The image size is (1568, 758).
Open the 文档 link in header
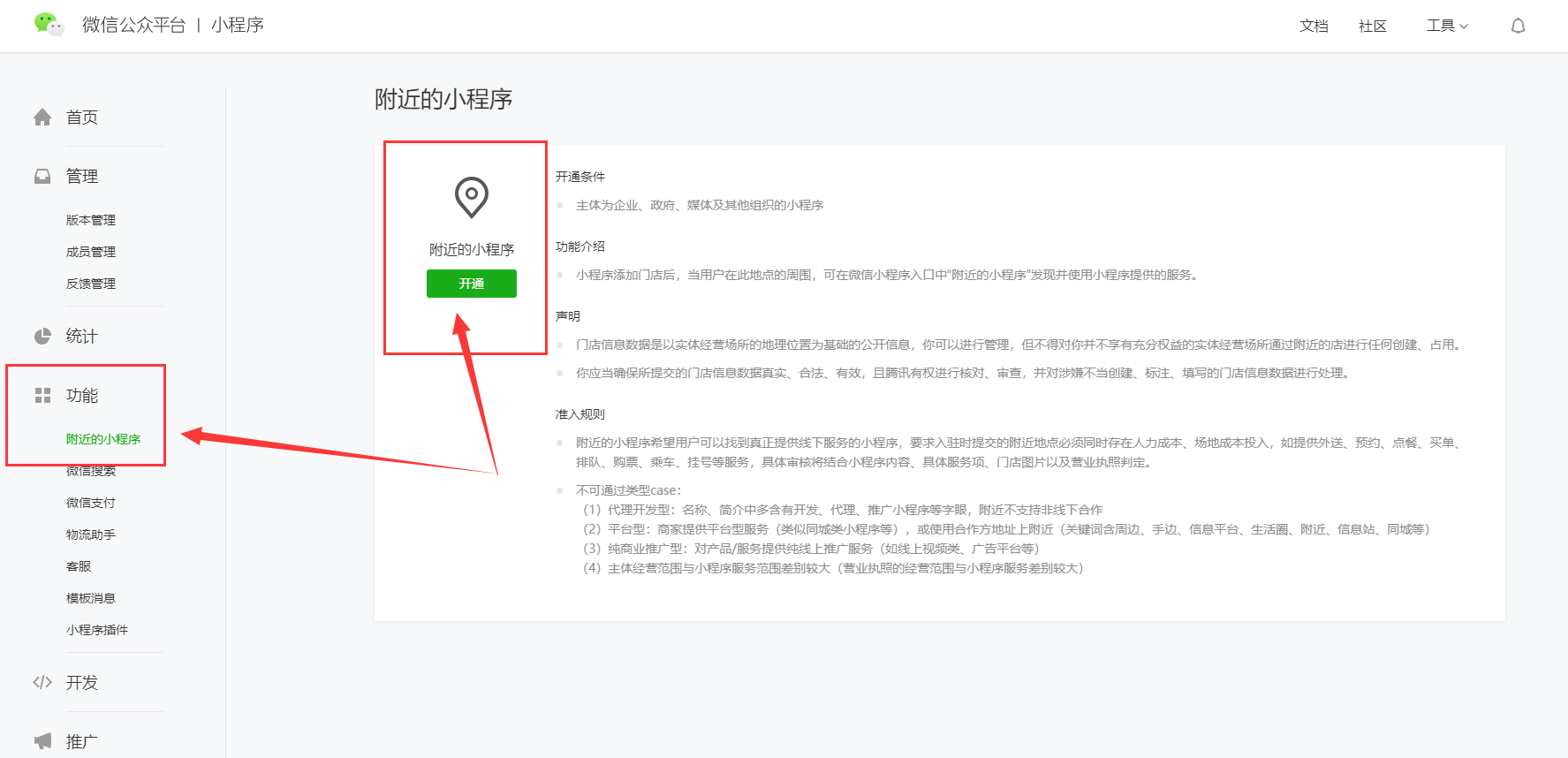(x=1314, y=26)
